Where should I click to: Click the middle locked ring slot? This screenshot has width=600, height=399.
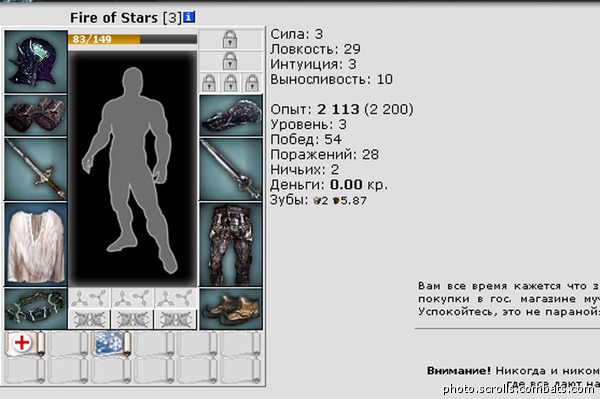[231, 83]
